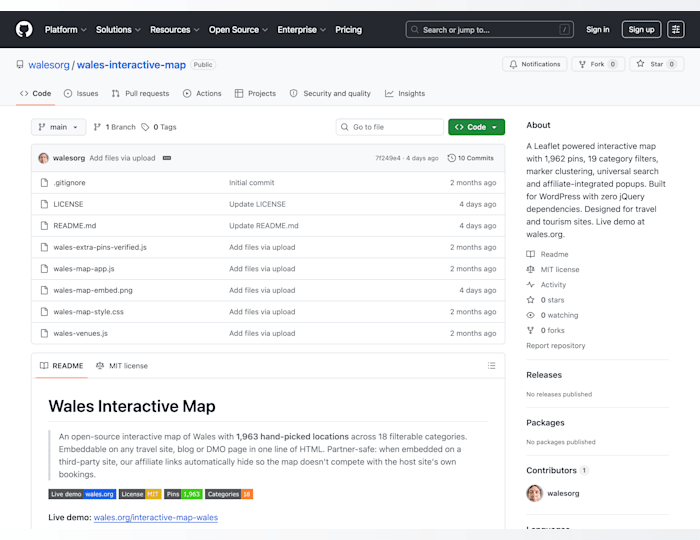Image resolution: width=700 pixels, height=540 pixels.
Task: Open the Initial commit message link
Action: coord(251,183)
